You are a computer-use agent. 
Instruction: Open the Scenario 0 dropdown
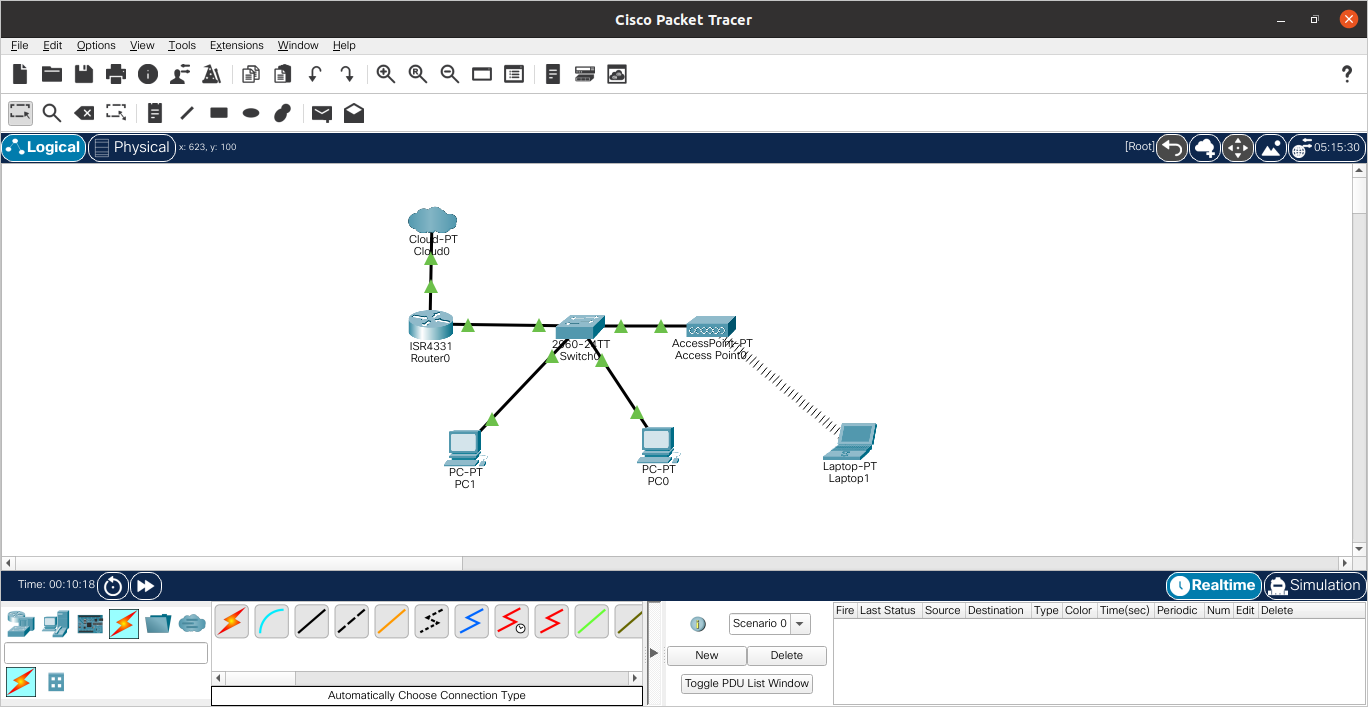pos(770,624)
